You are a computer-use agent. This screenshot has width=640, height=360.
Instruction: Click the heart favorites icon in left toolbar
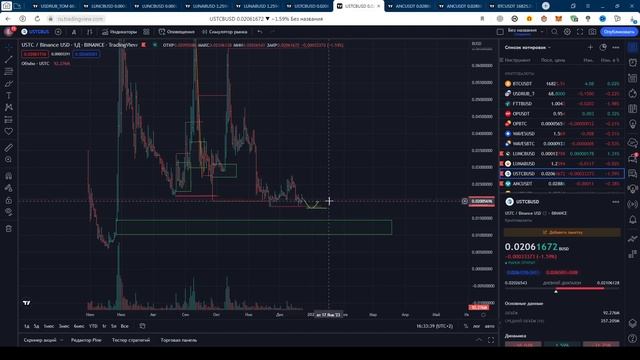coord(9,131)
